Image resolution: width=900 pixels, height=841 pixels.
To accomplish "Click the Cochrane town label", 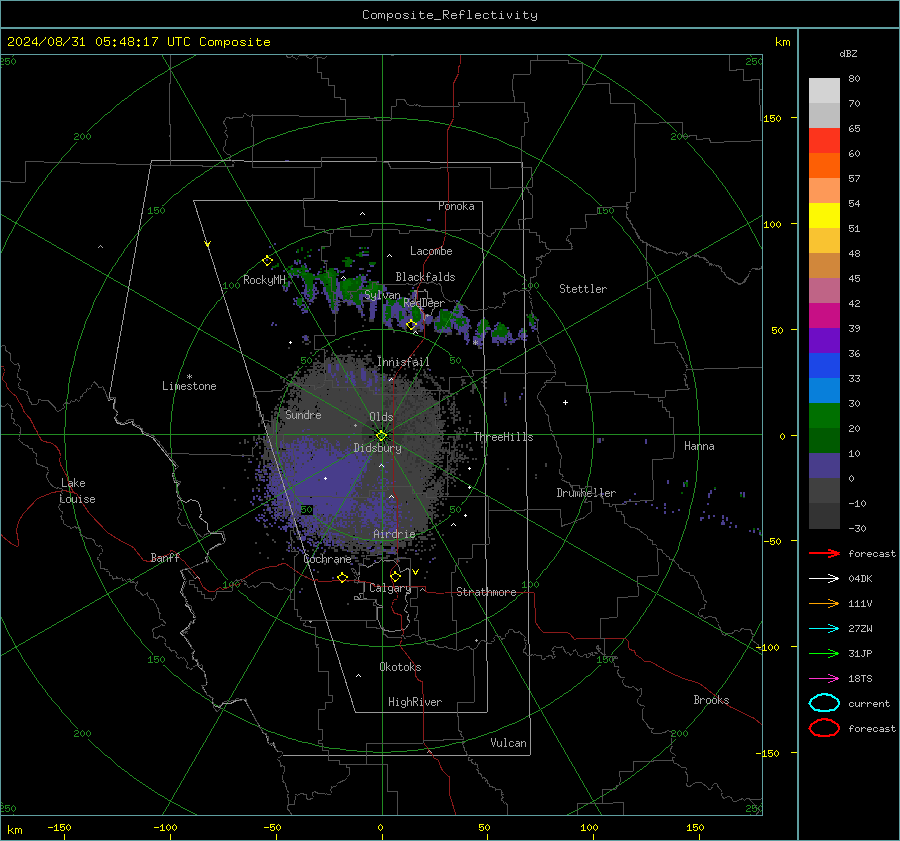I will click(x=328, y=559).
